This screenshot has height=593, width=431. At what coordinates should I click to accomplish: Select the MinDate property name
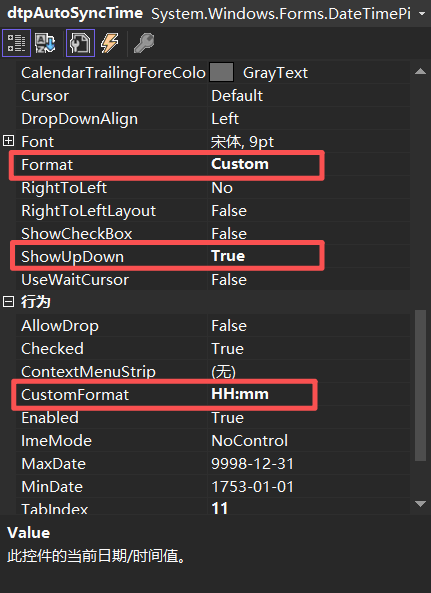tap(52, 487)
